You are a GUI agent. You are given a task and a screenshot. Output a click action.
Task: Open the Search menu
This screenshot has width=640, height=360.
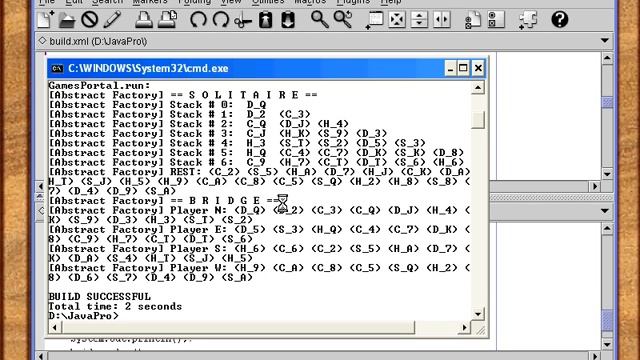click(107, 2)
